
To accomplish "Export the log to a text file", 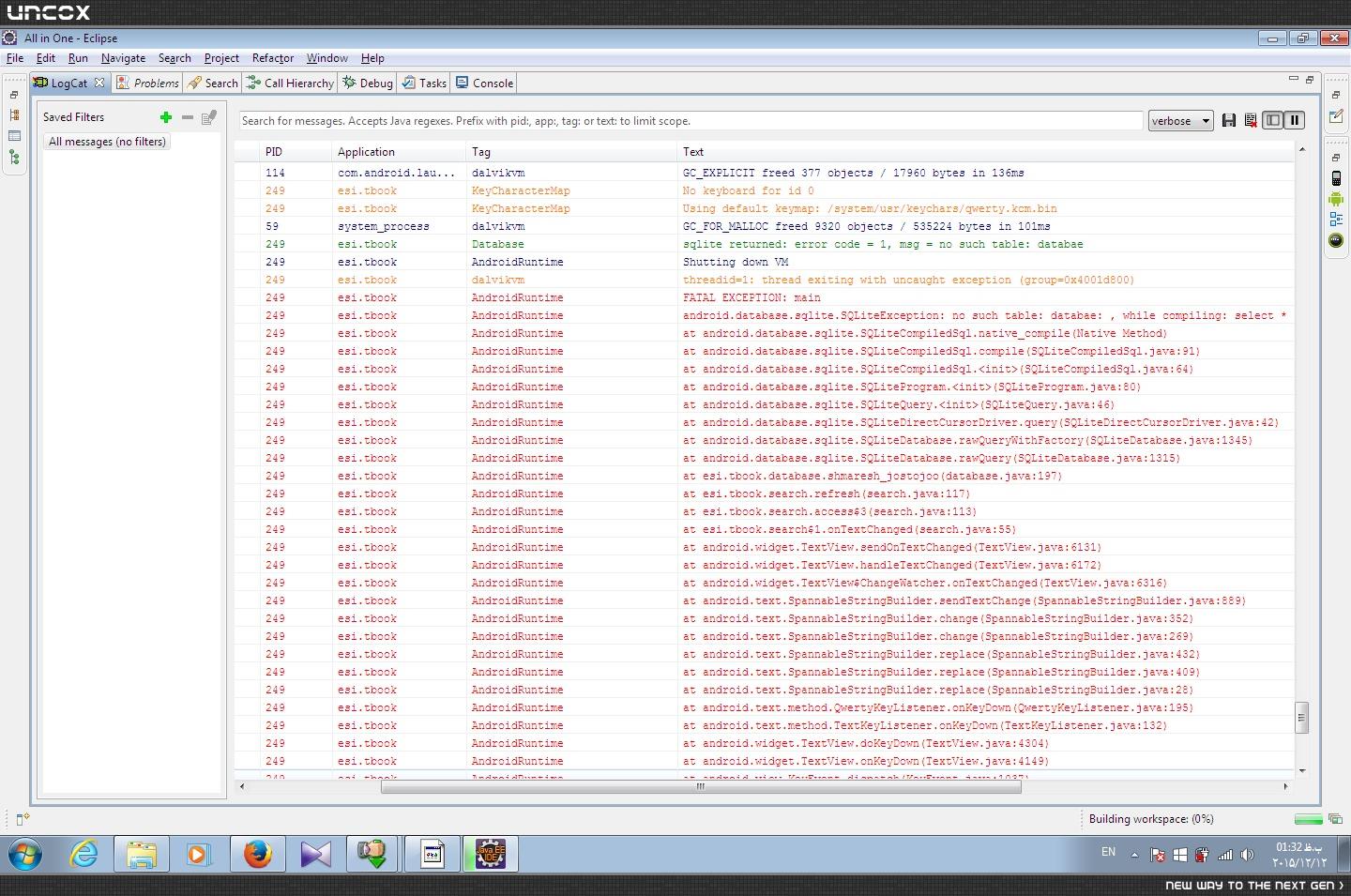I will pos(1229,120).
